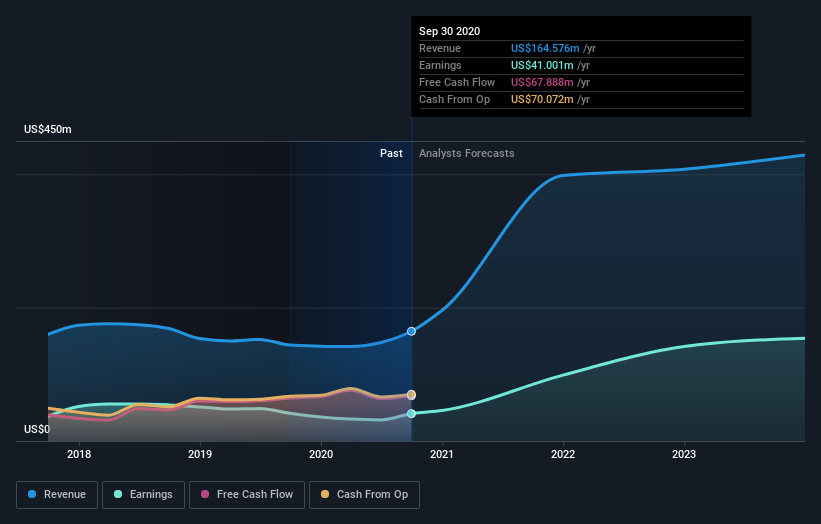This screenshot has height=524, width=821.
Task: Click the US$41.001m earnings value
Action: pos(542,65)
